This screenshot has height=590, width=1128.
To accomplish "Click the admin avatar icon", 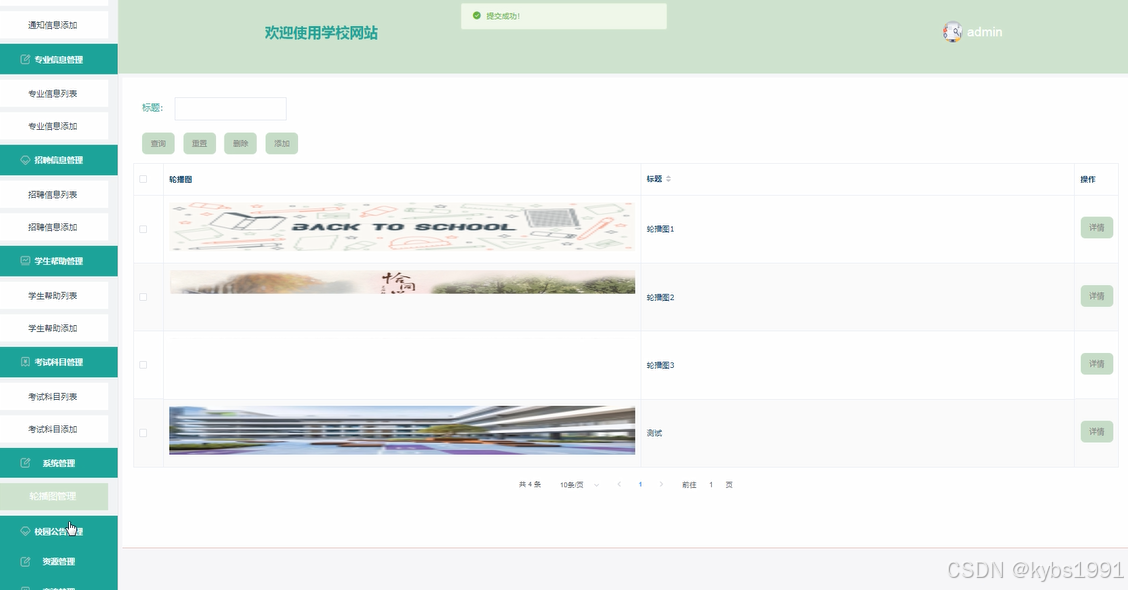I will (952, 32).
